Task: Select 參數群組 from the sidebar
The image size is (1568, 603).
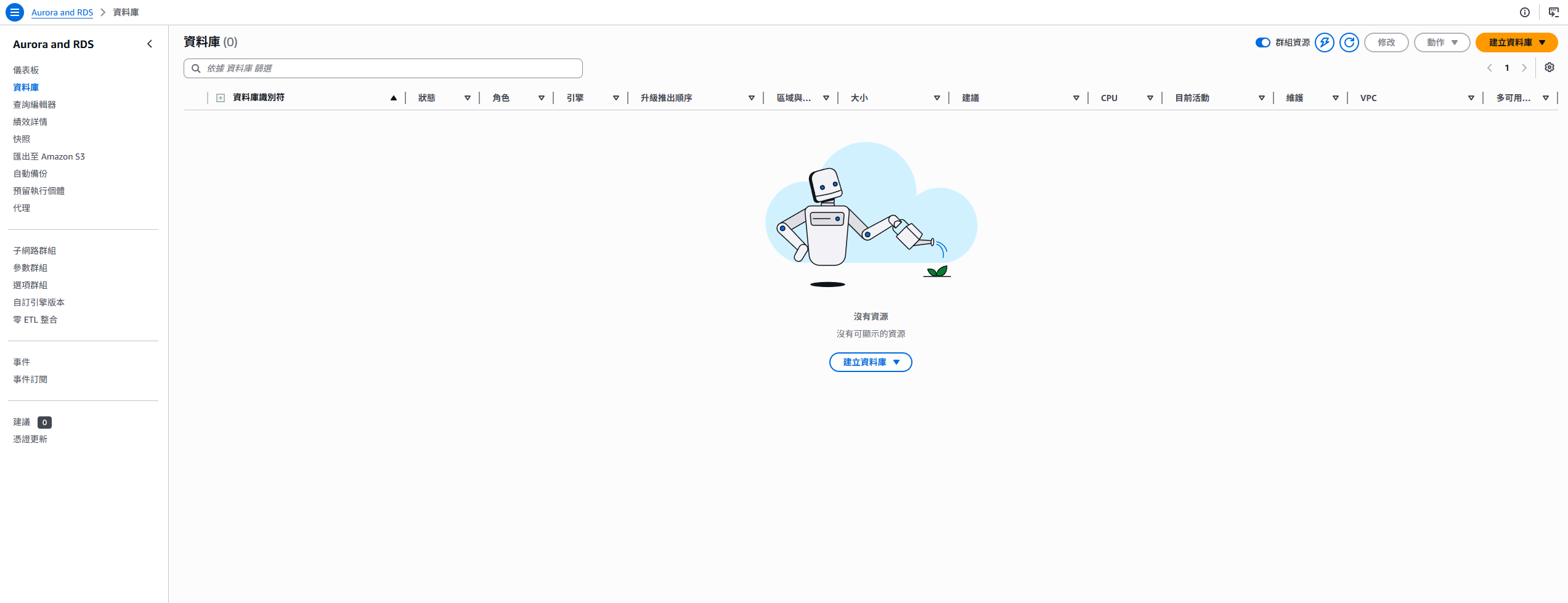Action: point(30,268)
